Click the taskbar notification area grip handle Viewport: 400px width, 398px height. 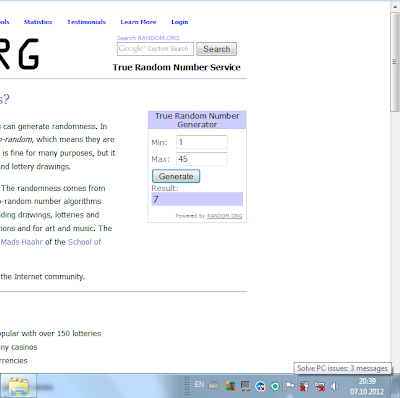187,386
